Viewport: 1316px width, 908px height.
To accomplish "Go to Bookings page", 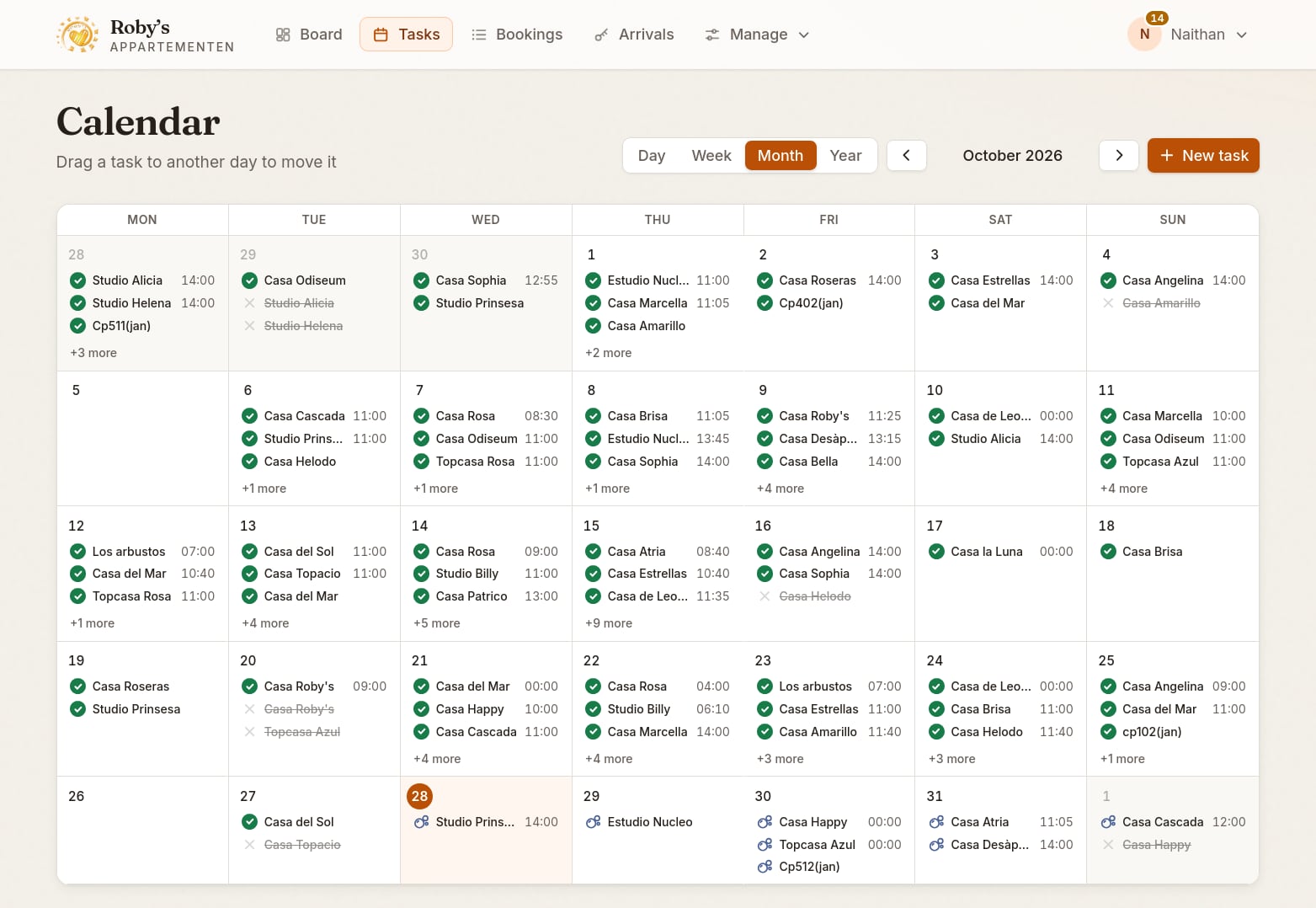I will click(x=517, y=35).
